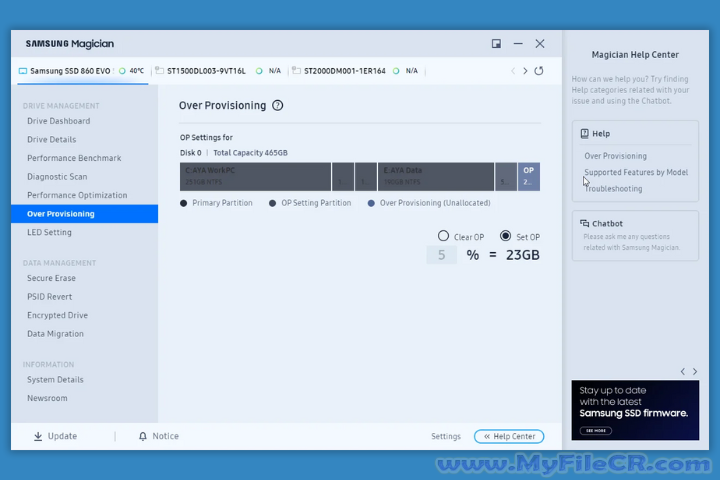The width and height of the screenshot is (720, 480).
Task: Open Over Provisioning help topic
Action: coord(615,156)
